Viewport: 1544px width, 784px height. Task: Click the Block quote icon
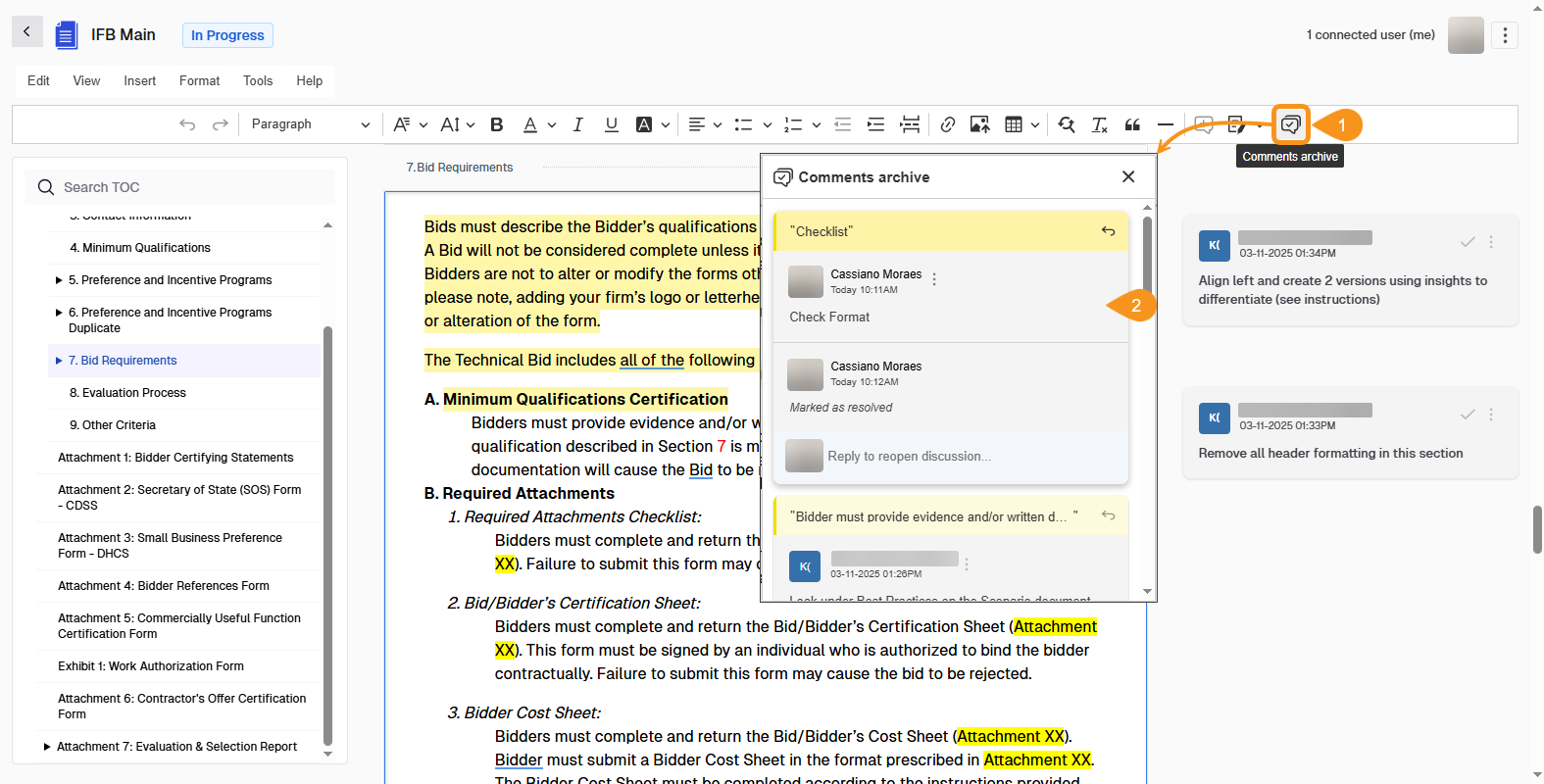1132,124
